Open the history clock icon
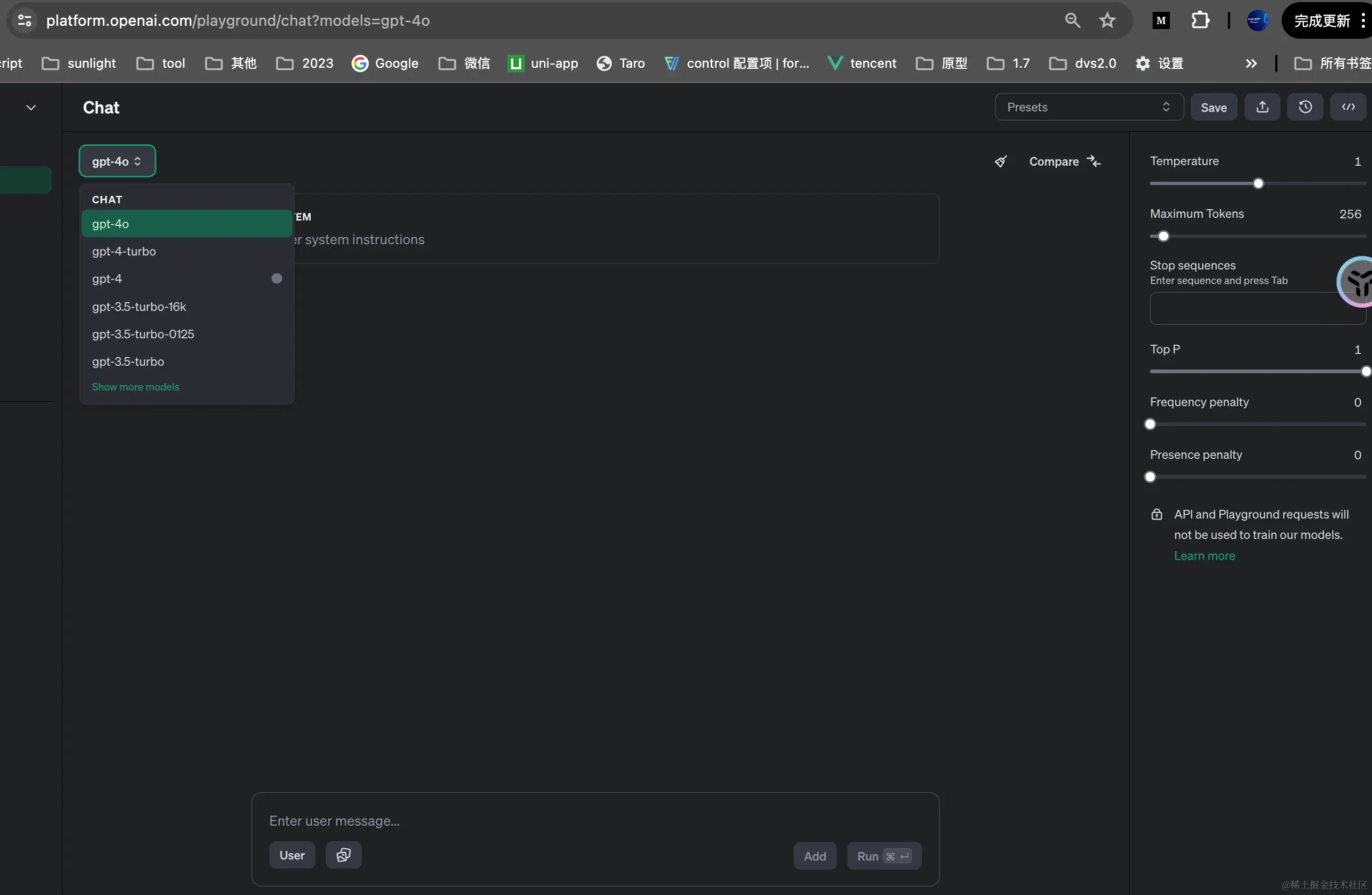The width and height of the screenshot is (1372, 895). click(x=1305, y=107)
